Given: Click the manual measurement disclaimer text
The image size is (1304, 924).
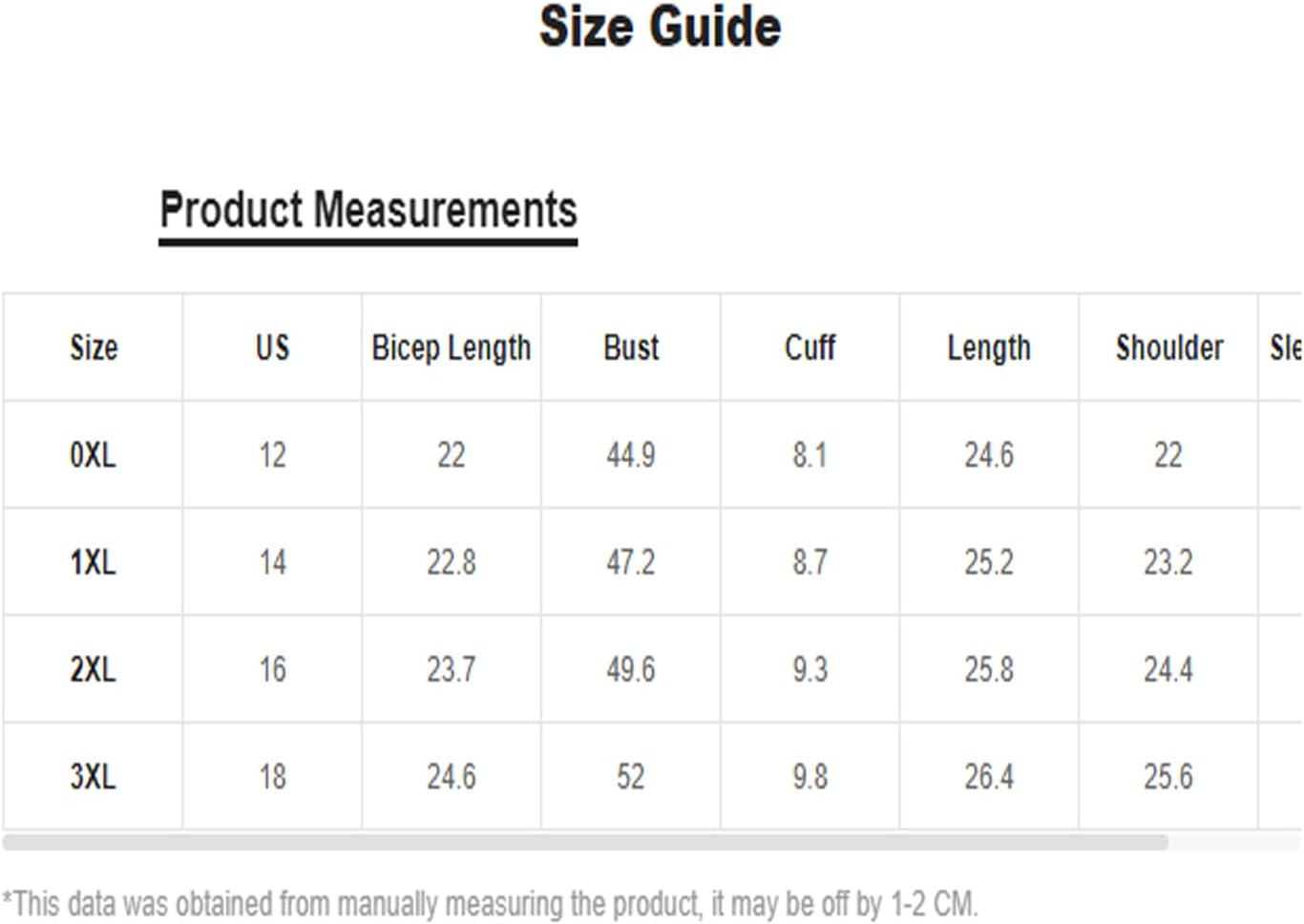Looking at the screenshot, I should point(490,903).
